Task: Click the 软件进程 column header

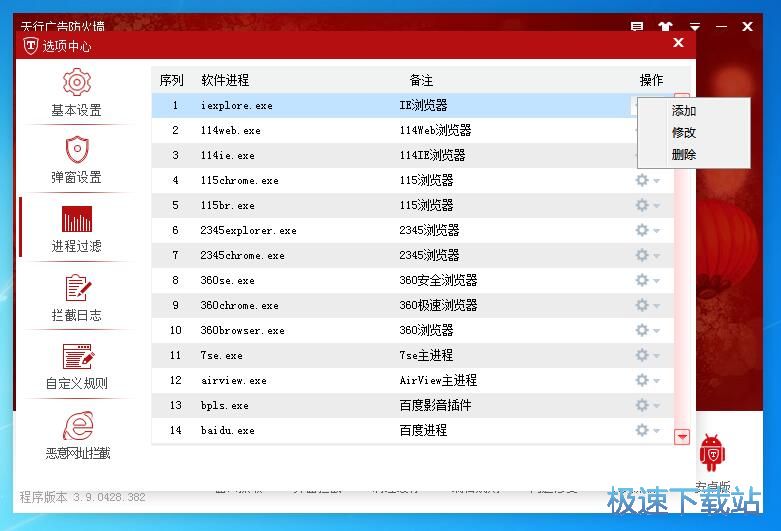Action: pos(225,80)
